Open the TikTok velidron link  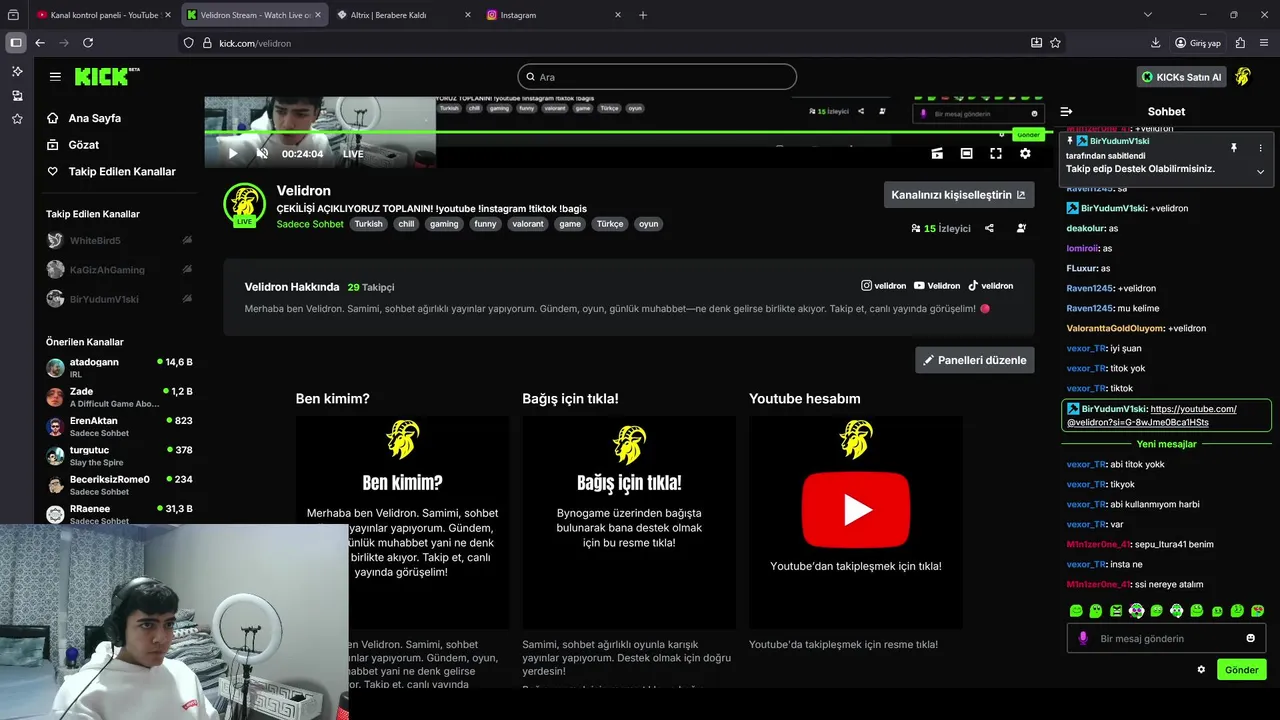pos(990,286)
